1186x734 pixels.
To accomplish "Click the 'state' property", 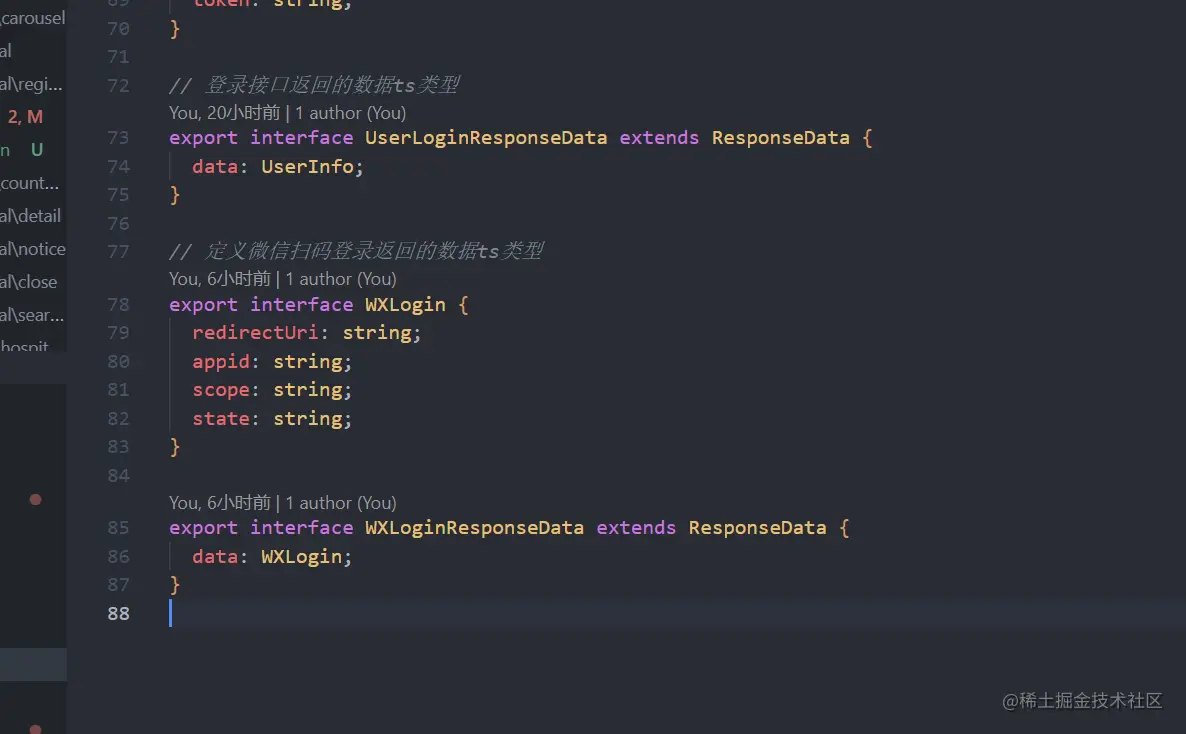I will (x=220, y=418).
